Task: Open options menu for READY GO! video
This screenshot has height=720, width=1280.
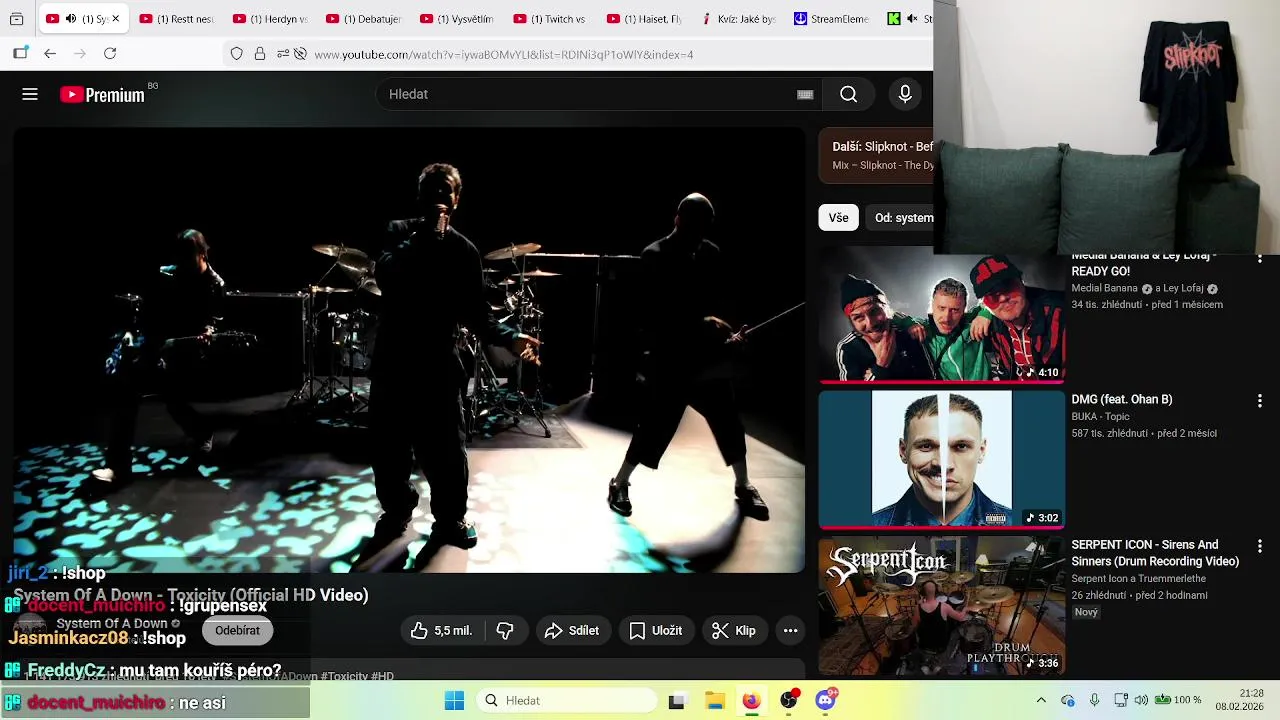Action: pyautogui.click(x=1259, y=260)
